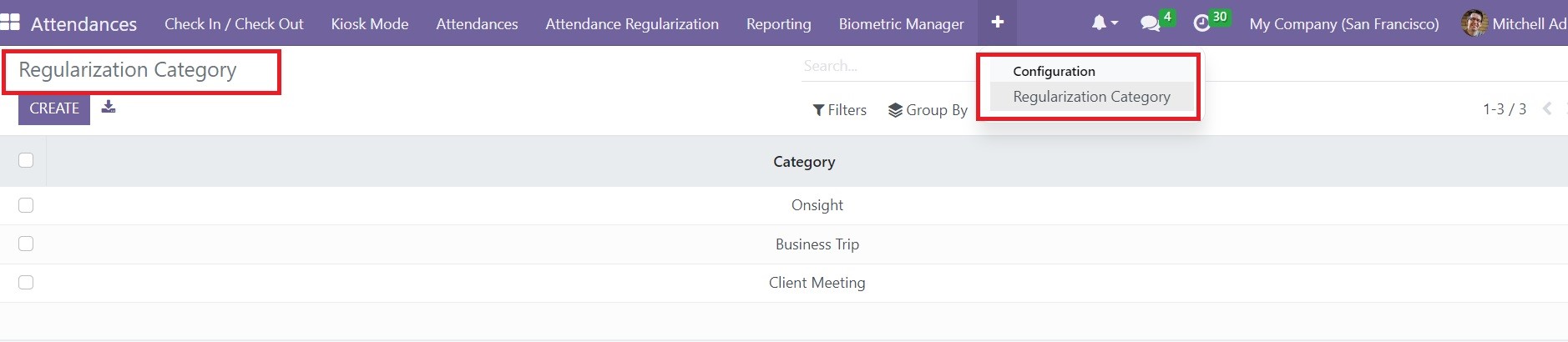1568x342 pixels.
Task: Expand the Filters dropdown
Action: 840,110
